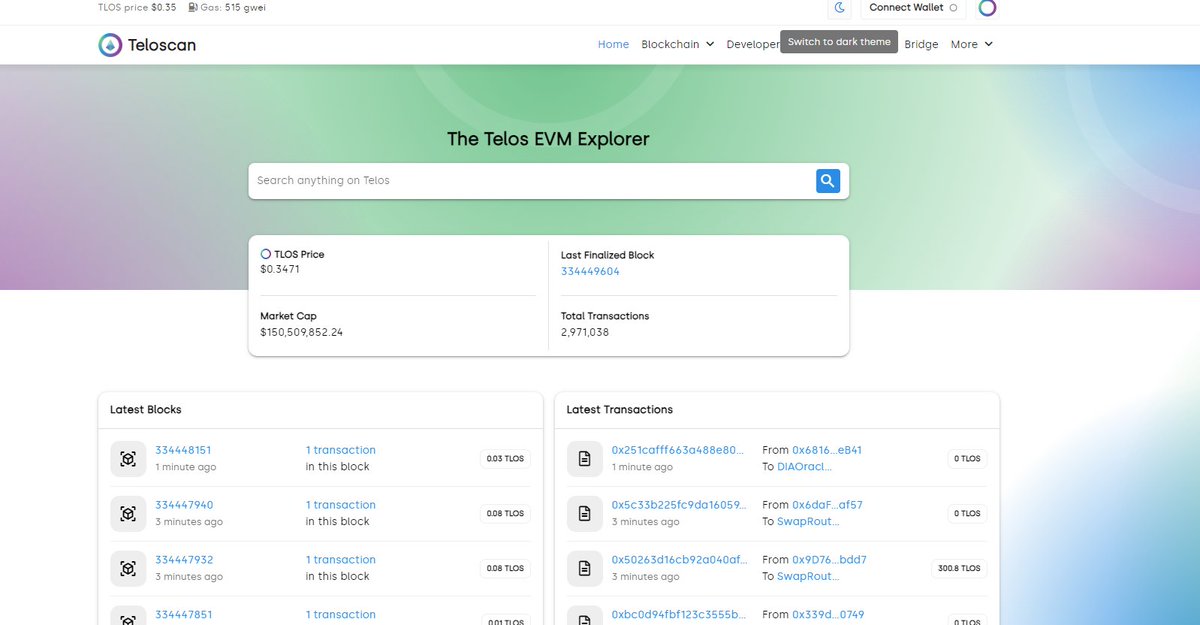Viewport: 1200px width, 625px height.
Task: Click the Connect Wallet button
Action: 913,8
